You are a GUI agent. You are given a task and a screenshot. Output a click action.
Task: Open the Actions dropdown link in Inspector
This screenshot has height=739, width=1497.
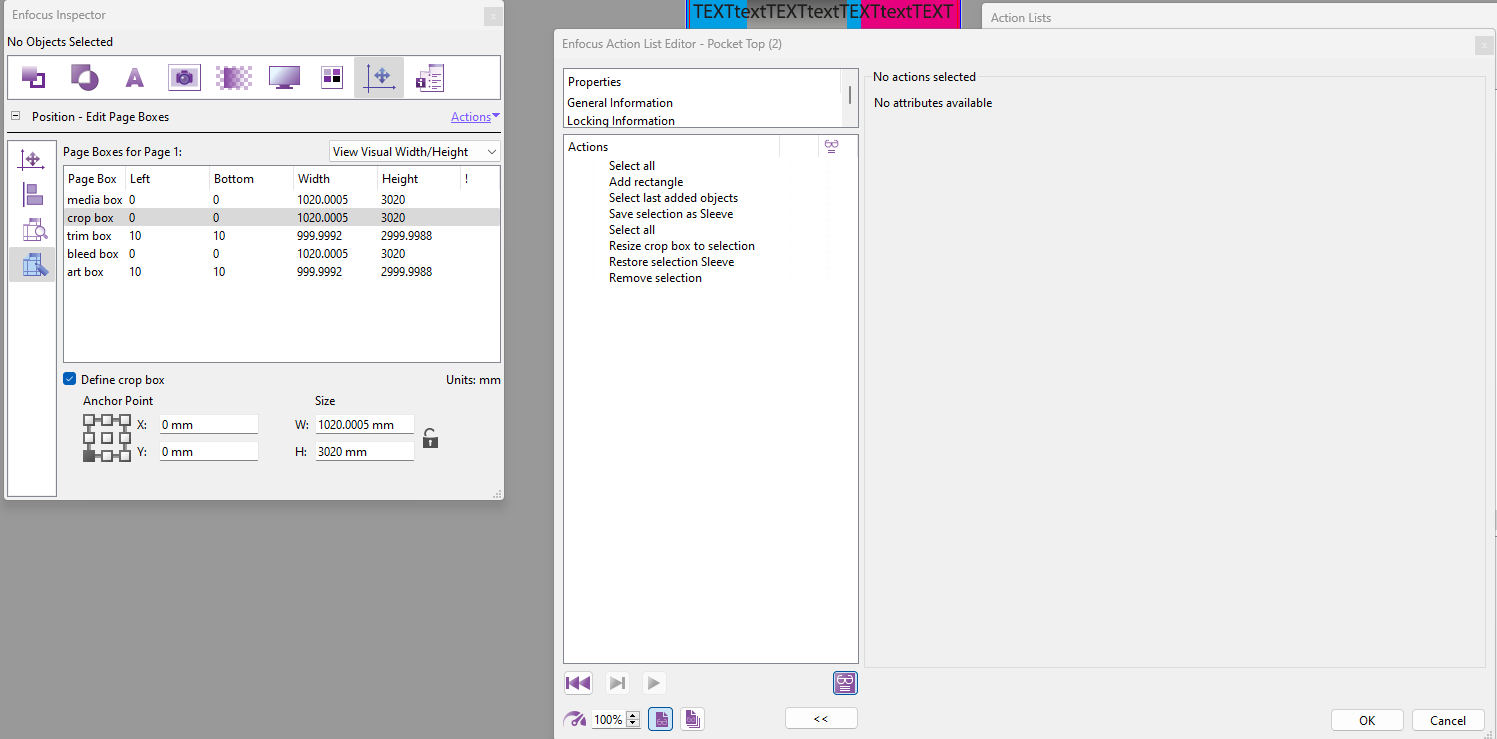(475, 117)
